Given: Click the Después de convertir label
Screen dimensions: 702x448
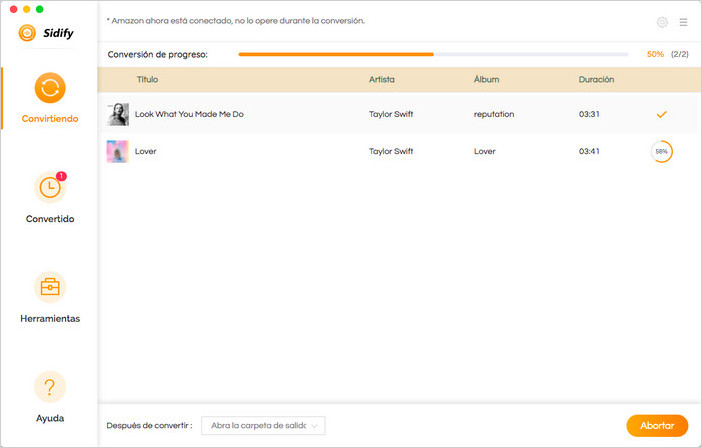Looking at the screenshot, I should point(150,426).
